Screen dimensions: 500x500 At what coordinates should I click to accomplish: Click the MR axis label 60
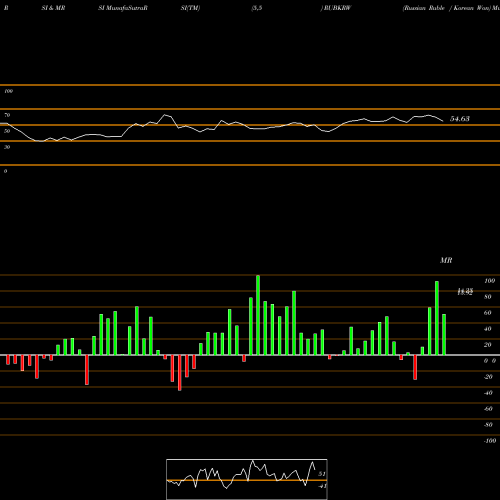(x=488, y=313)
